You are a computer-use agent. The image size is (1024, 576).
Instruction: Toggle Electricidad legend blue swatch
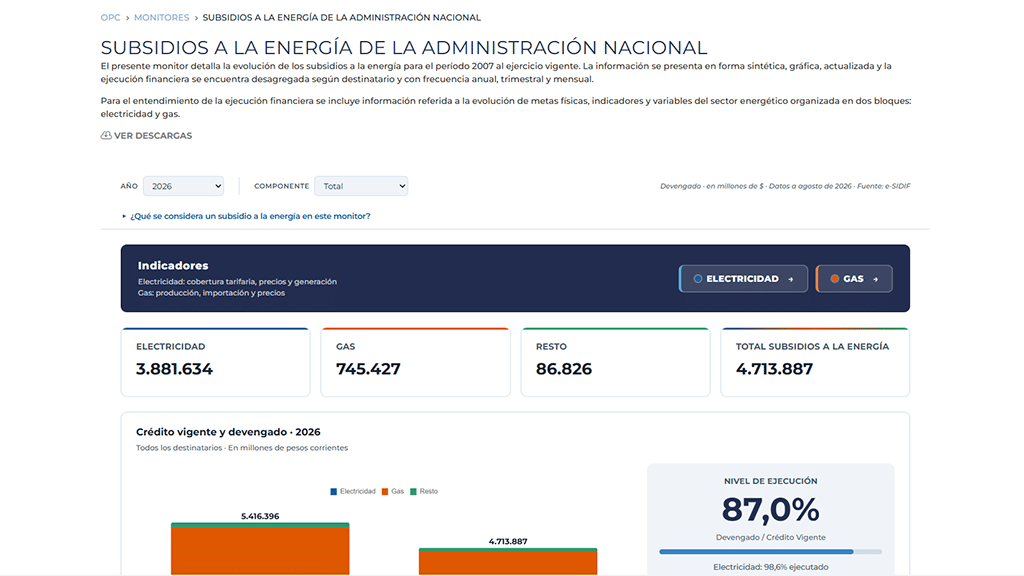334,492
